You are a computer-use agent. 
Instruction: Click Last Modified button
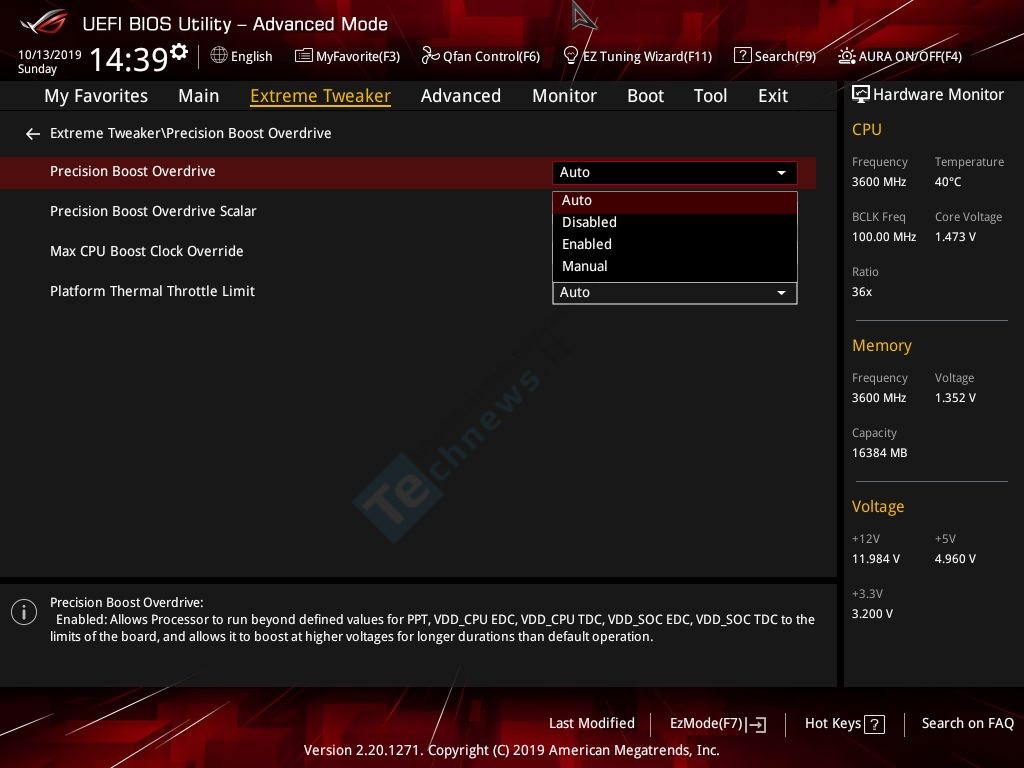tap(592, 724)
